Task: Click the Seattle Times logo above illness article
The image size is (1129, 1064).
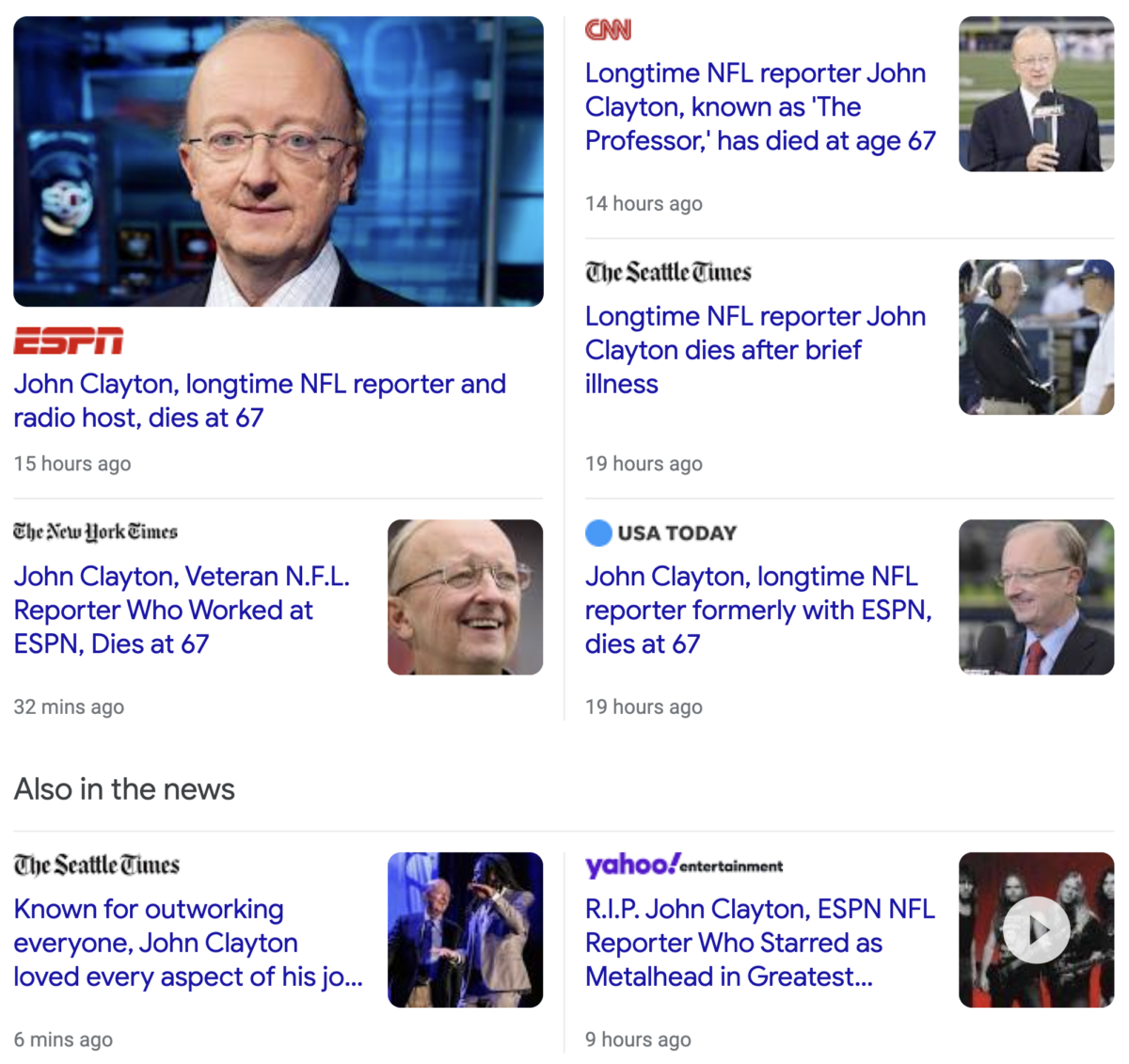Action: (668, 273)
